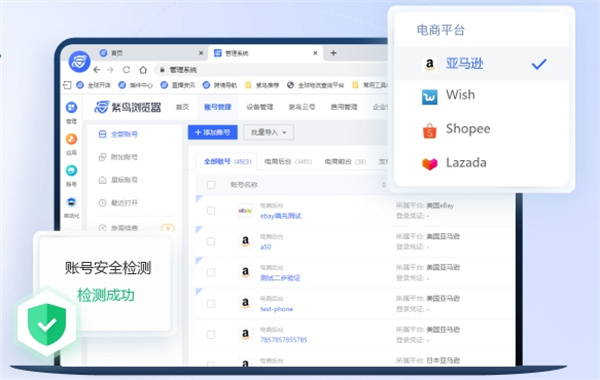
Task: Toggle the select-all checkbox in the table header
Action: pos(211,185)
